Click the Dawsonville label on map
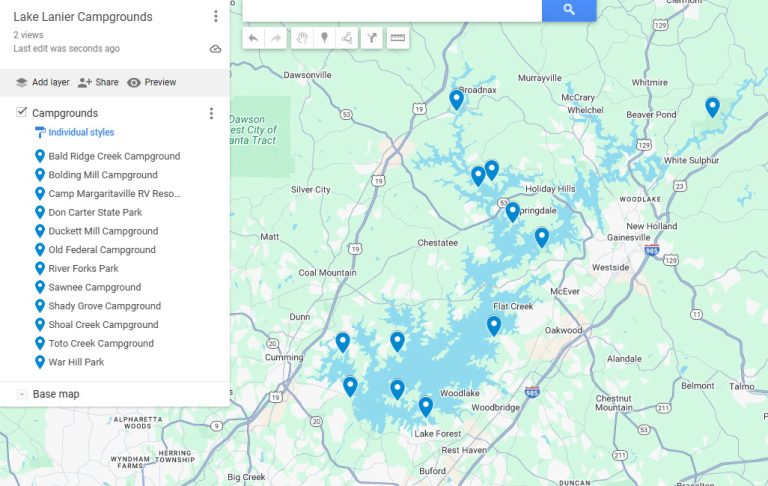This screenshot has height=486, width=768. pyautogui.click(x=307, y=75)
